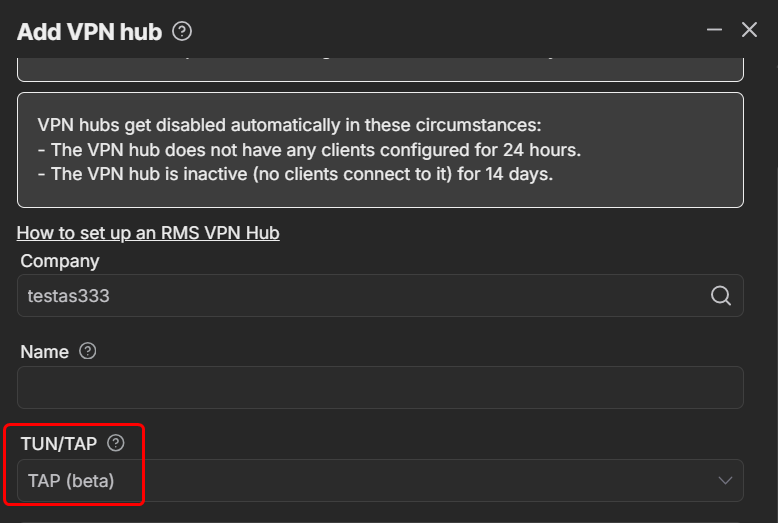The image size is (778, 523).
Task: Click the partially visible top info box
Action: [380, 68]
